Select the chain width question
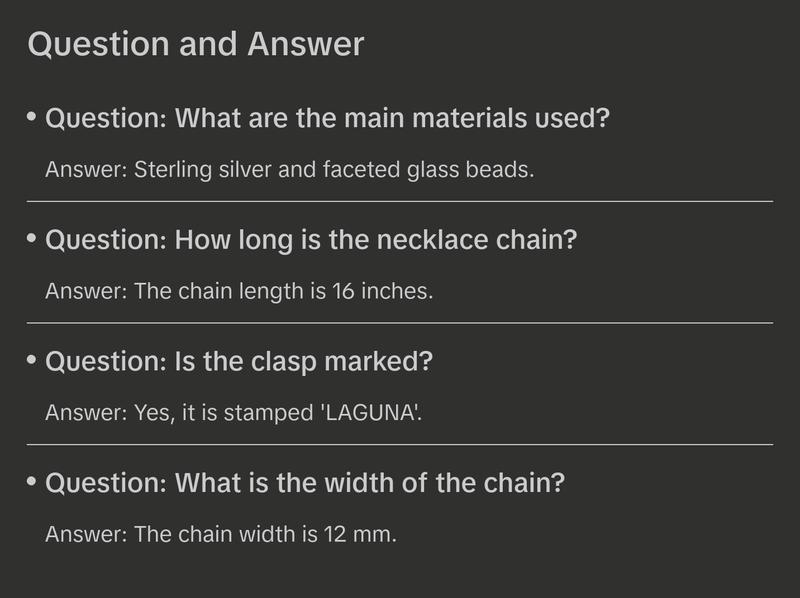 [305, 483]
